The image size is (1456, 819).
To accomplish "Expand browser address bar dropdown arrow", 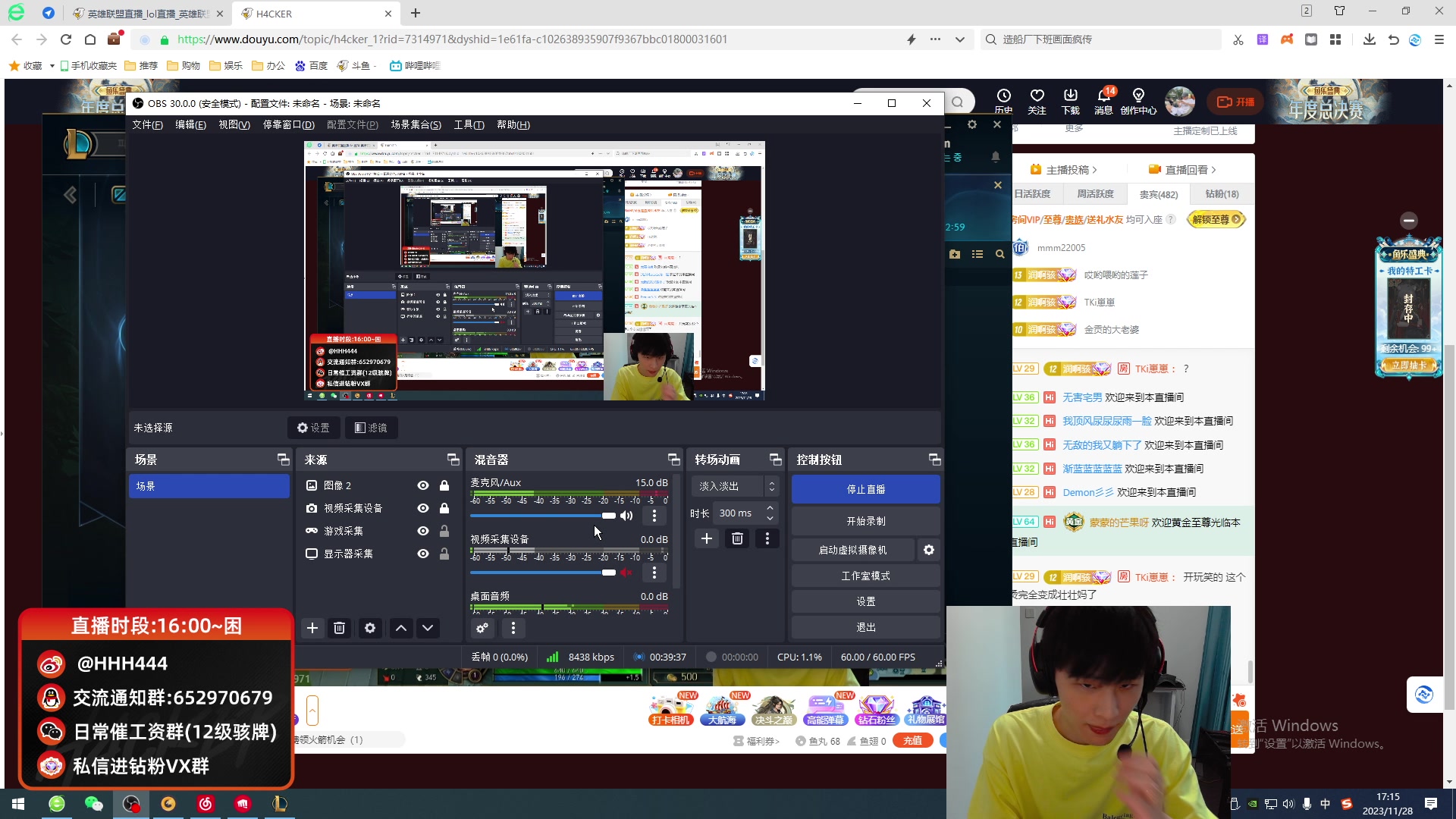I will tap(960, 39).
